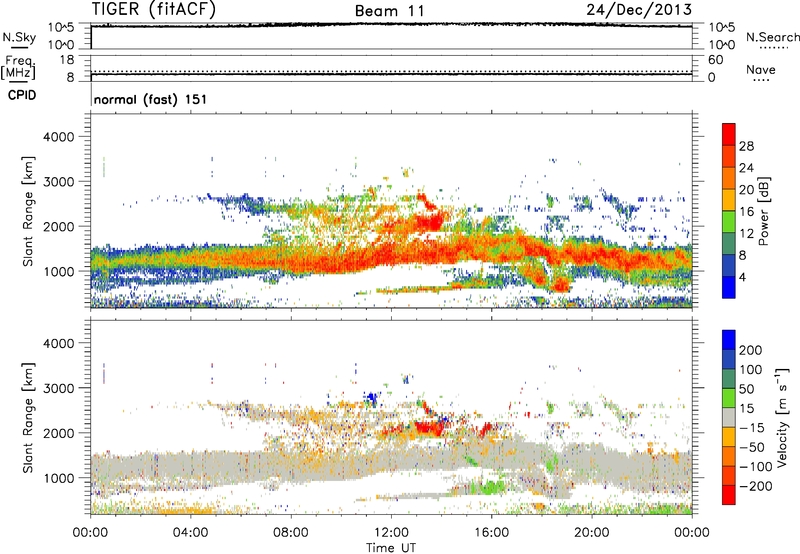
Task: Click the 'Freq. [MHz]' axis label
Action: 19,67
